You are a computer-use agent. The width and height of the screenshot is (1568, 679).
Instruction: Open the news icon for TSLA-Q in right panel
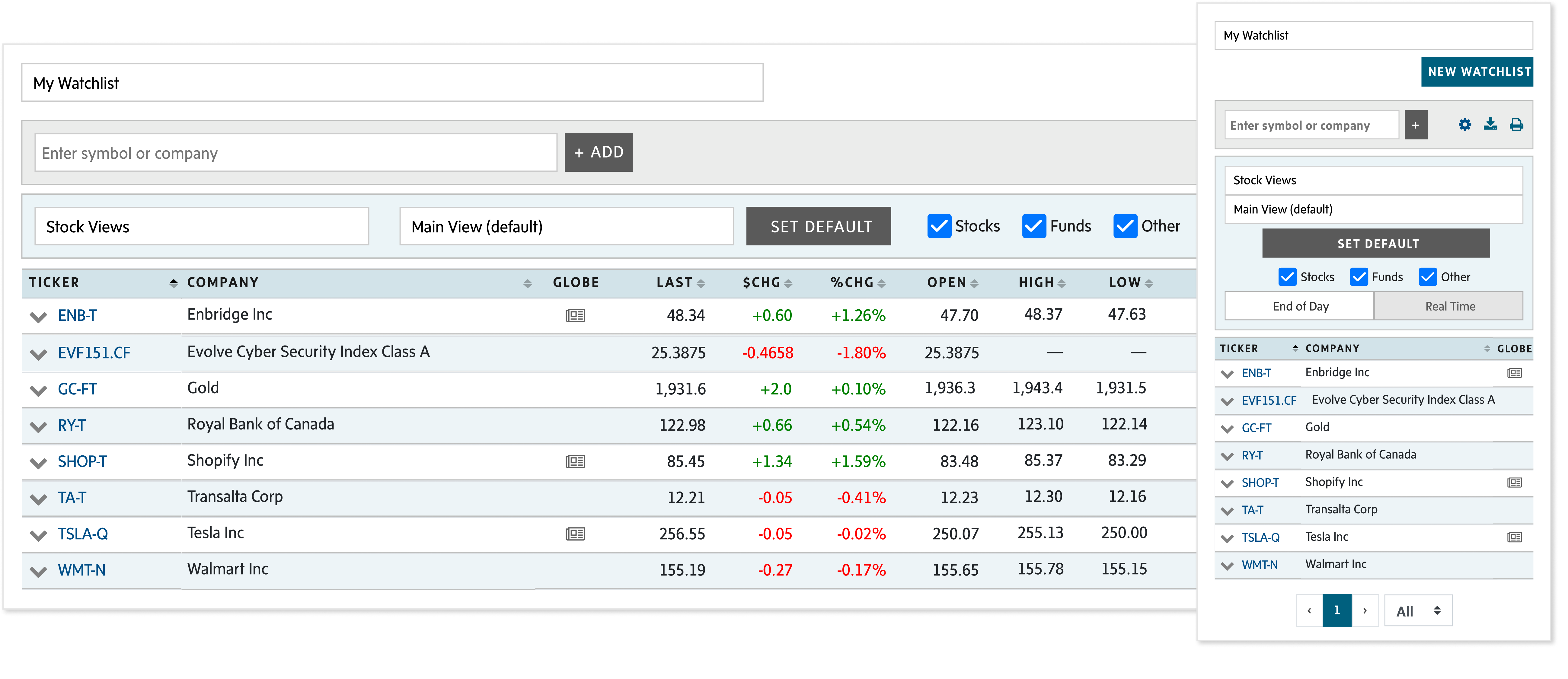(1515, 537)
